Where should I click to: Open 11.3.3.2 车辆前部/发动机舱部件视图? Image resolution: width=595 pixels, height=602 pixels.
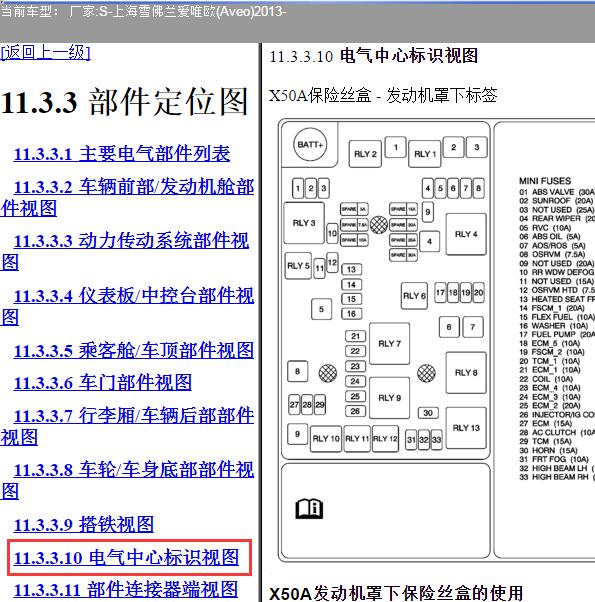[127, 197]
